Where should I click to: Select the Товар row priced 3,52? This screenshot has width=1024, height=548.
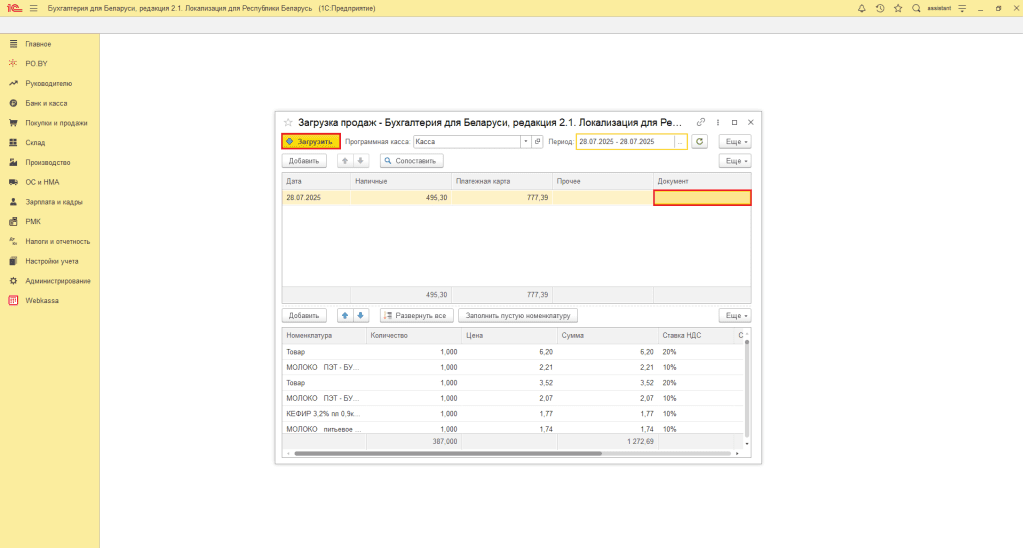click(x=513, y=383)
